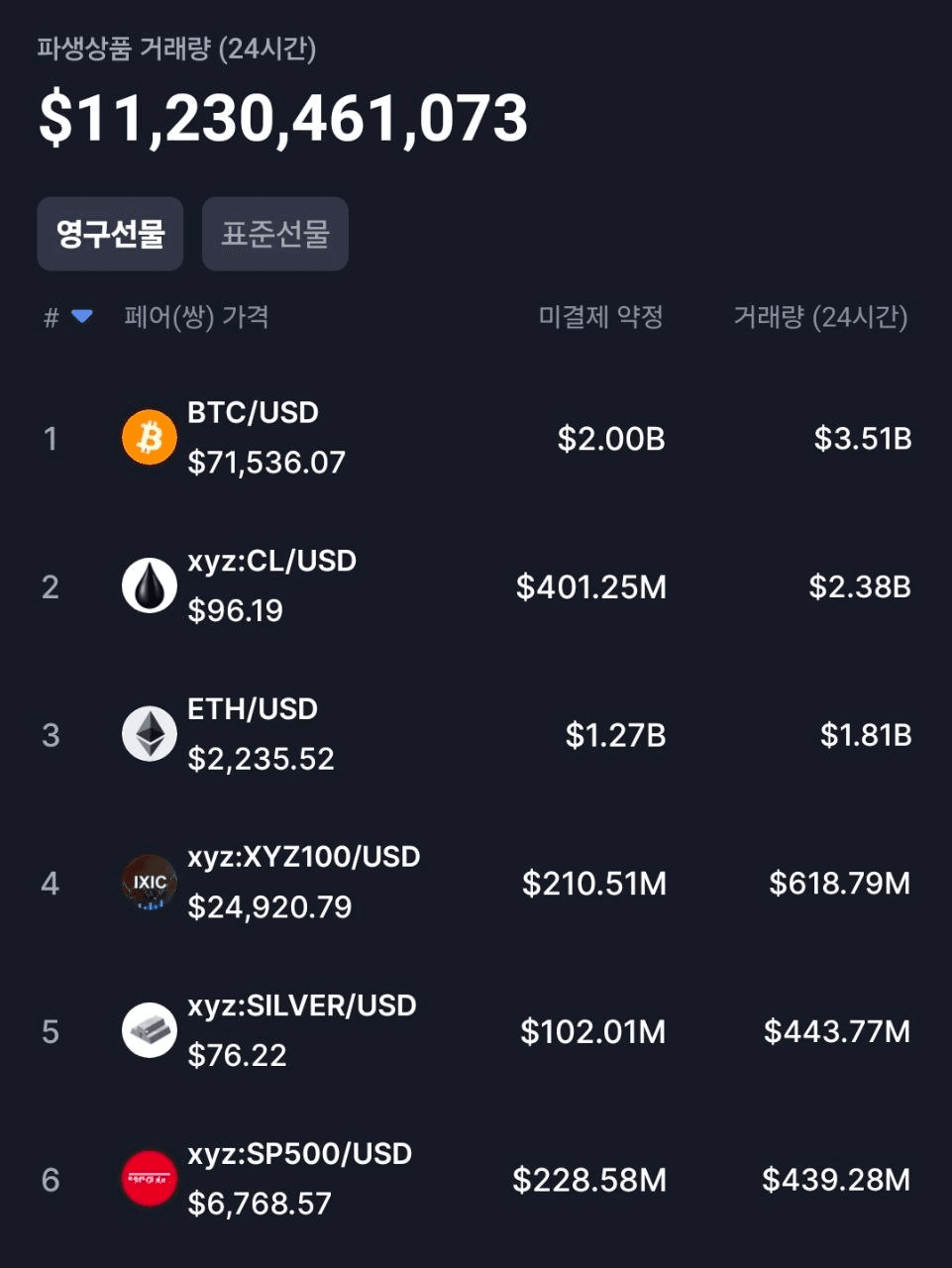Viewport: 952px width, 1268px height.
Task: Click the crude oil drop icon
Action: 150,585
